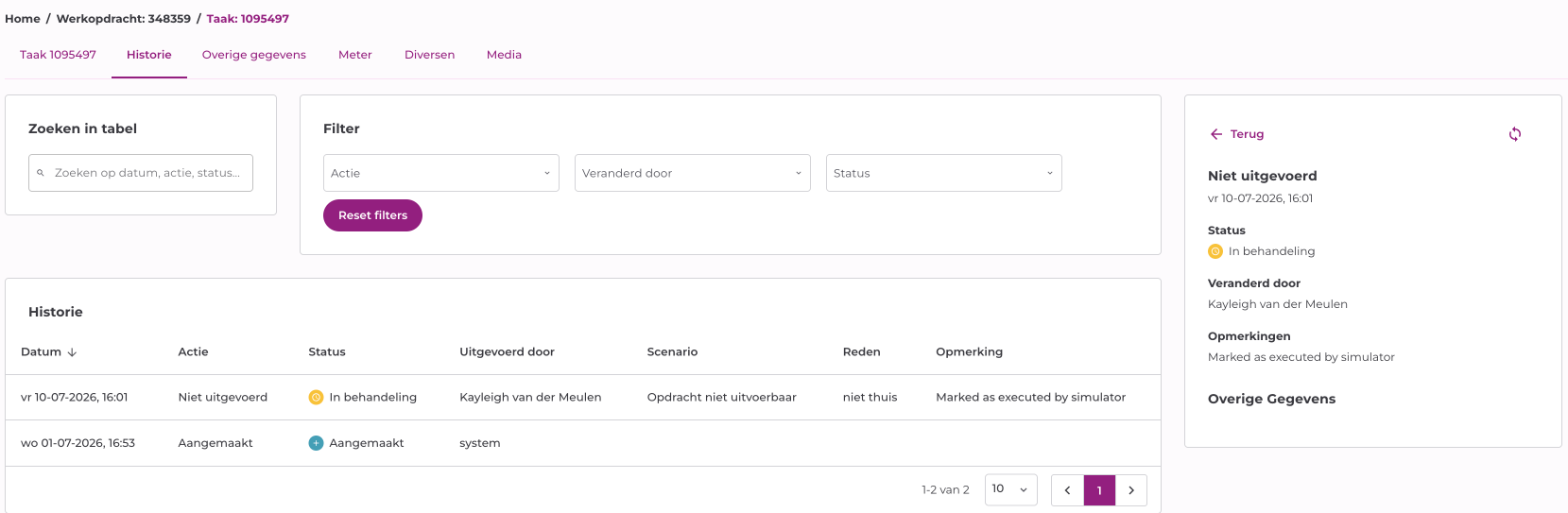Open the Werkopdracht: 348359 breadcrumb
Image resolution: width=1568 pixels, height=513 pixels.
(124, 18)
